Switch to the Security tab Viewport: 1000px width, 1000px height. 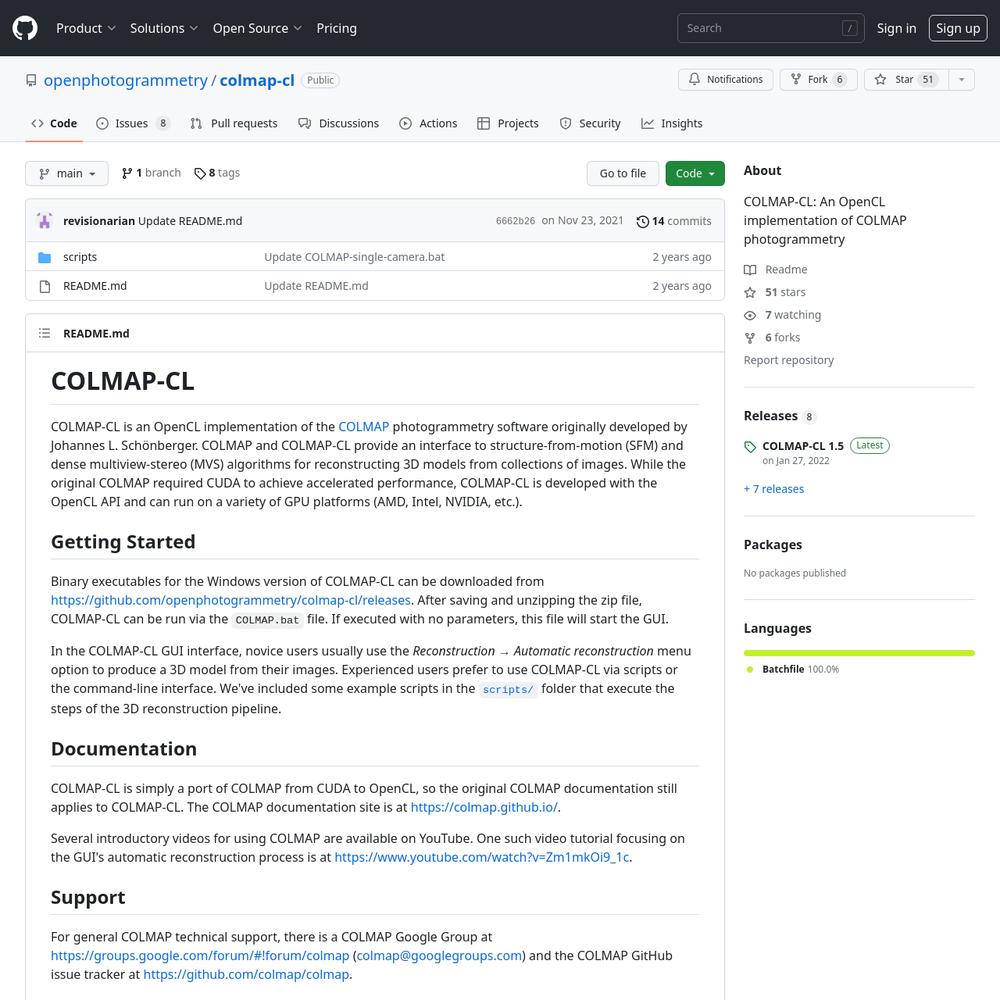(x=590, y=124)
